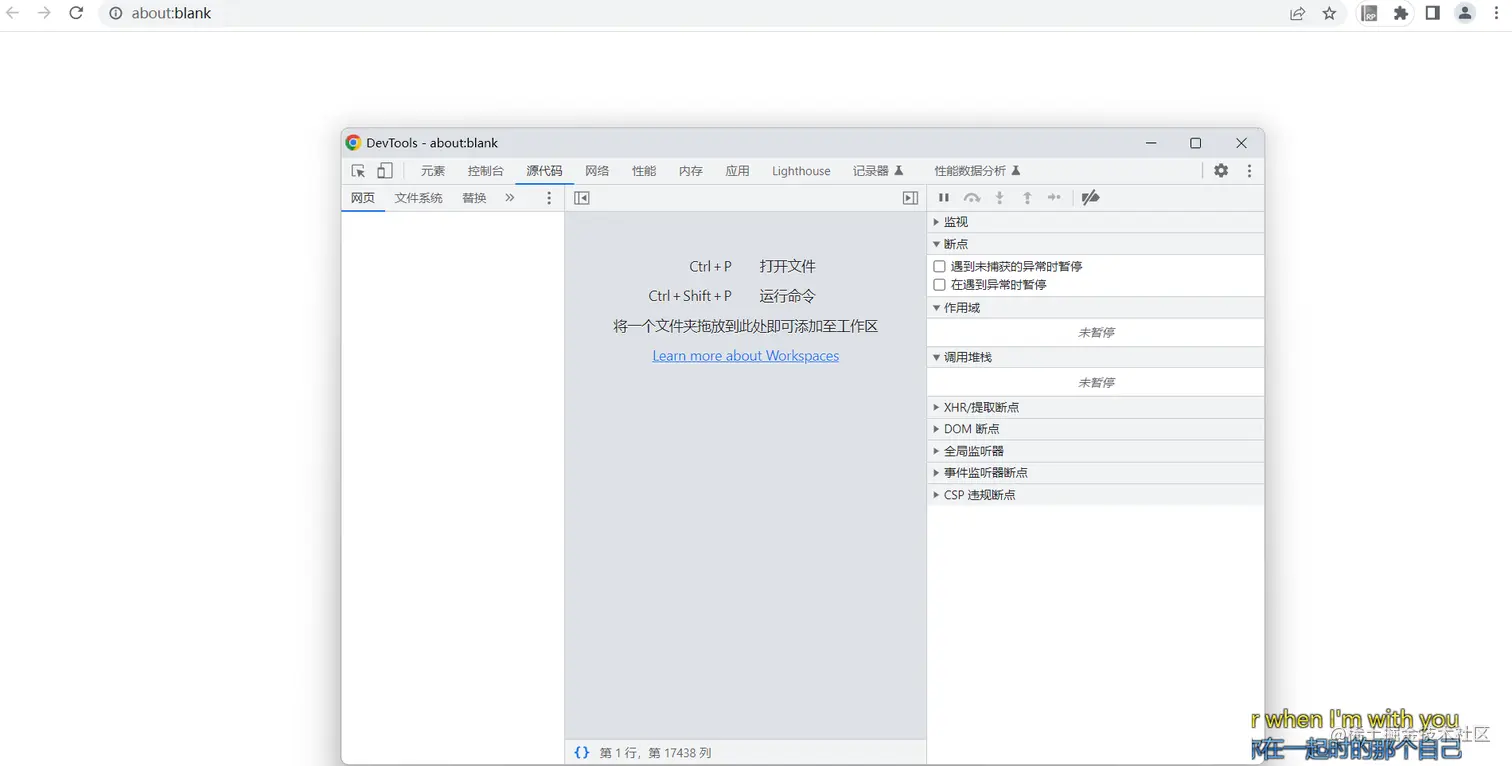Image resolution: width=1512 pixels, height=766 pixels.
Task: Open DevTools three-dot customize menu
Action: (1249, 171)
